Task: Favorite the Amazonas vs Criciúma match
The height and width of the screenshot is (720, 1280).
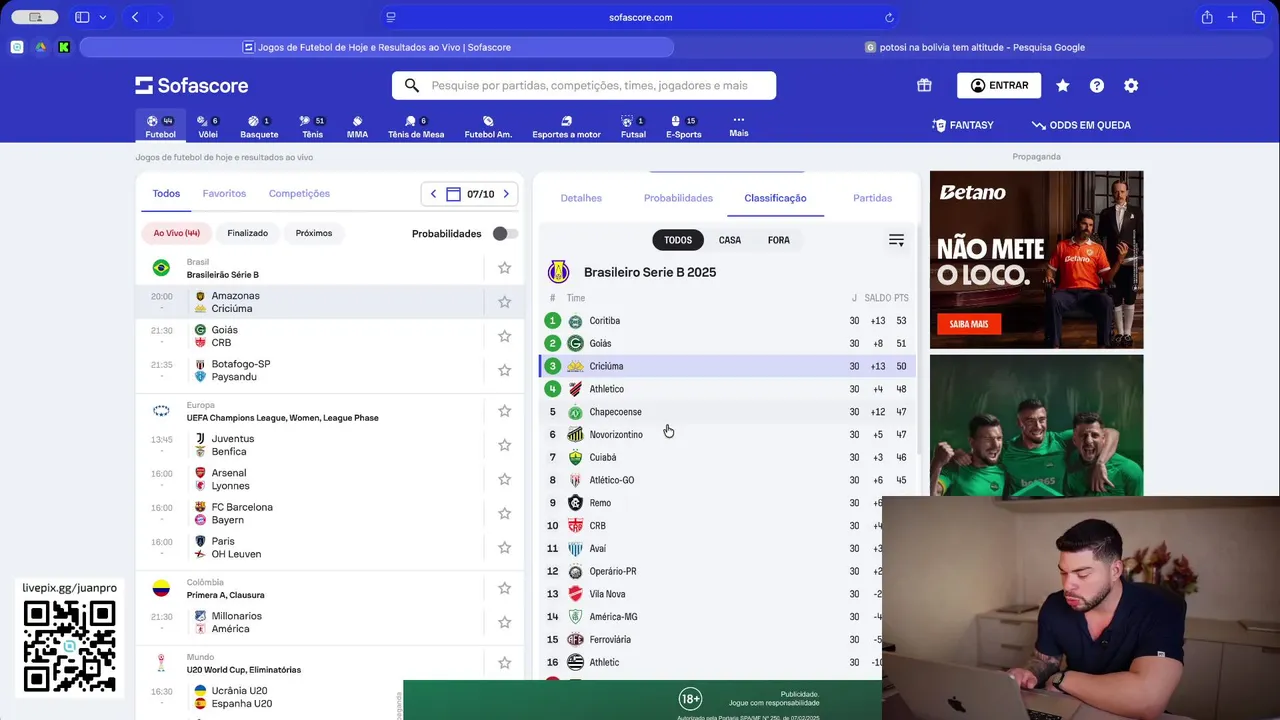Action: pyautogui.click(x=505, y=302)
